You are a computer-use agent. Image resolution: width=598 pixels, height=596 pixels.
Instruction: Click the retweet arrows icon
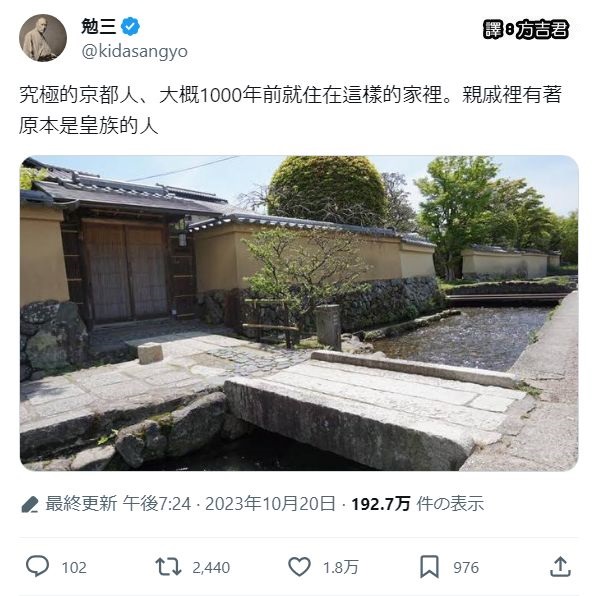[x=168, y=567]
